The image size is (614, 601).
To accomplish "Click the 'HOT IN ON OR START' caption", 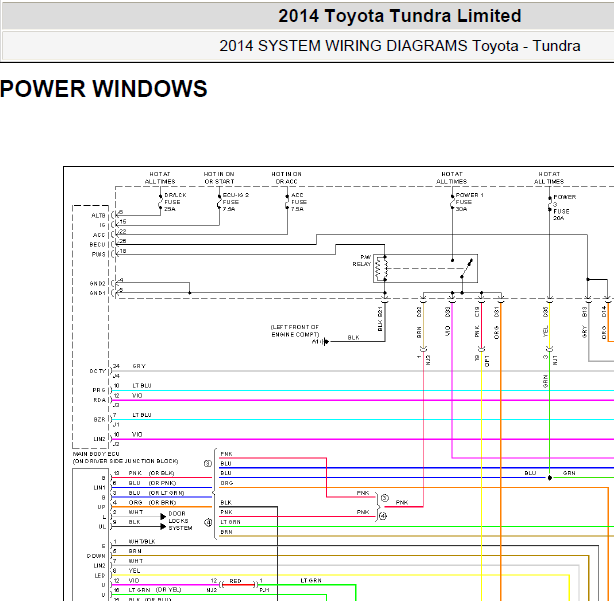I will click(219, 178).
